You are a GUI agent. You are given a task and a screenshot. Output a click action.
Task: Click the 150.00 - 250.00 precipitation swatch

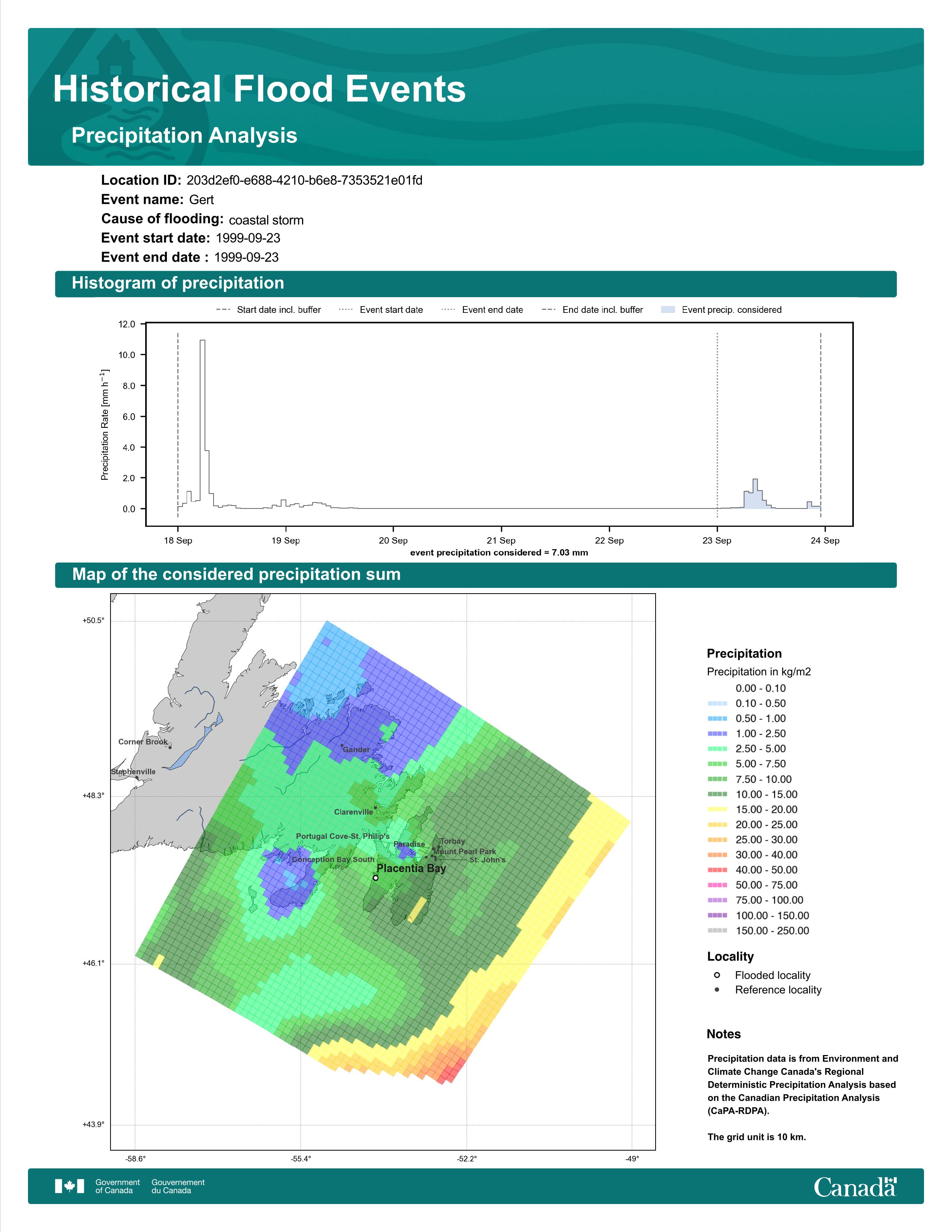pyautogui.click(x=718, y=931)
